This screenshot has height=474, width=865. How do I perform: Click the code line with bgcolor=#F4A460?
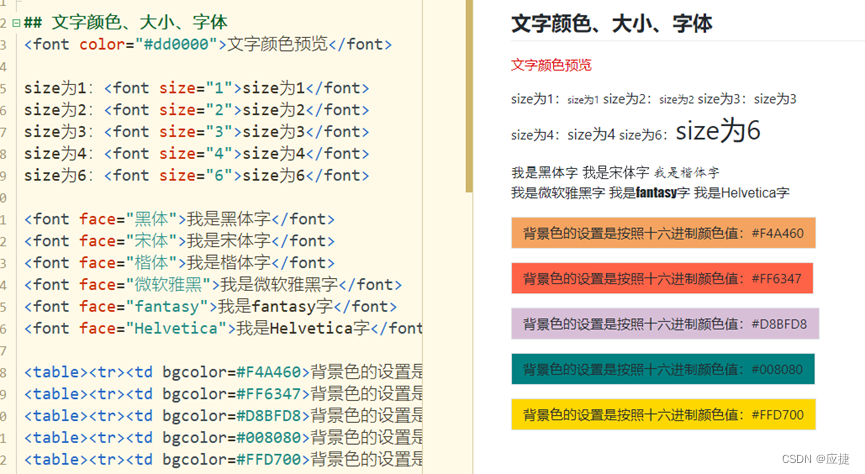click(x=223, y=372)
